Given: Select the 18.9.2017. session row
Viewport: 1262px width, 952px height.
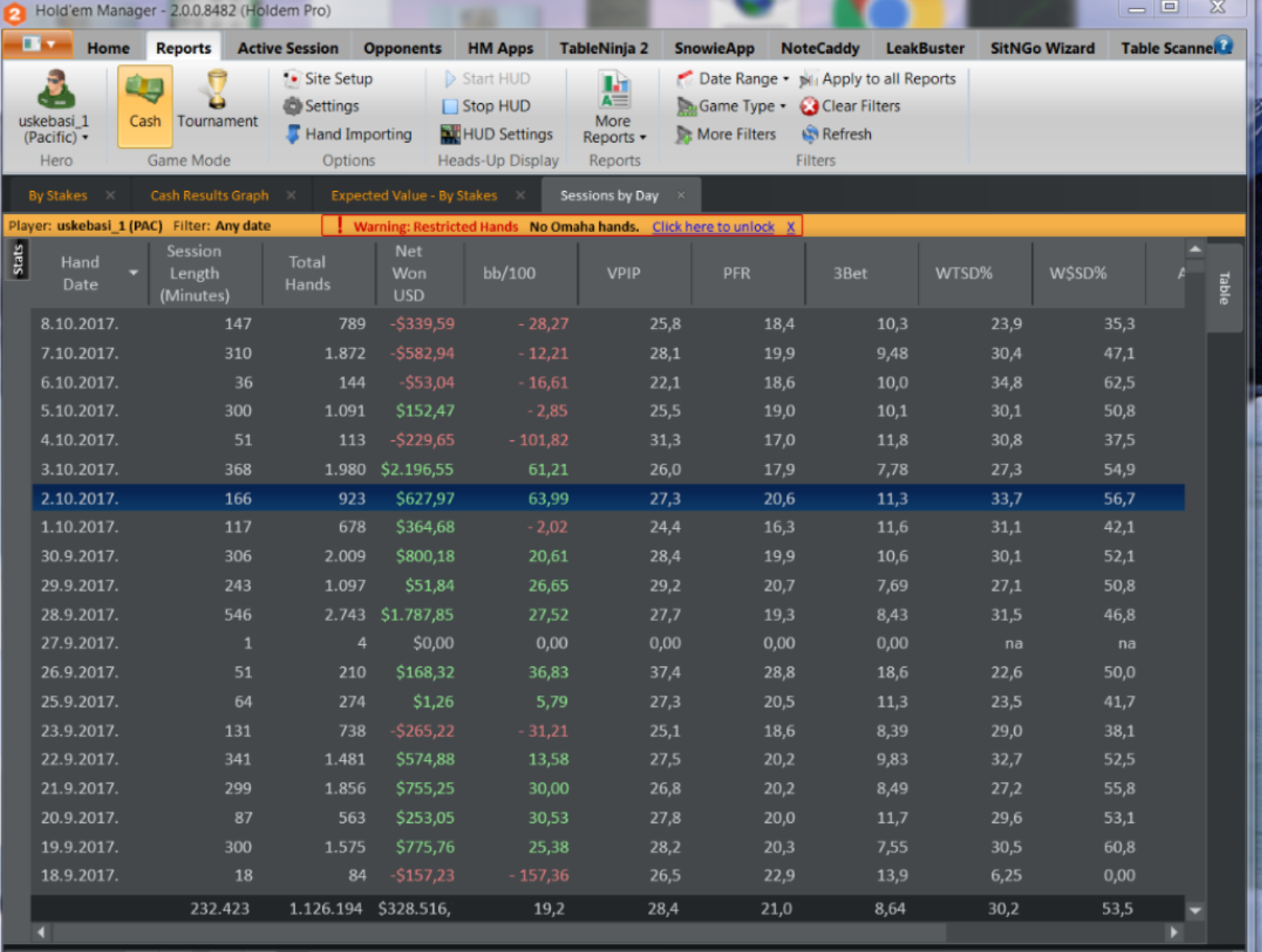Looking at the screenshot, I should [x=608, y=875].
